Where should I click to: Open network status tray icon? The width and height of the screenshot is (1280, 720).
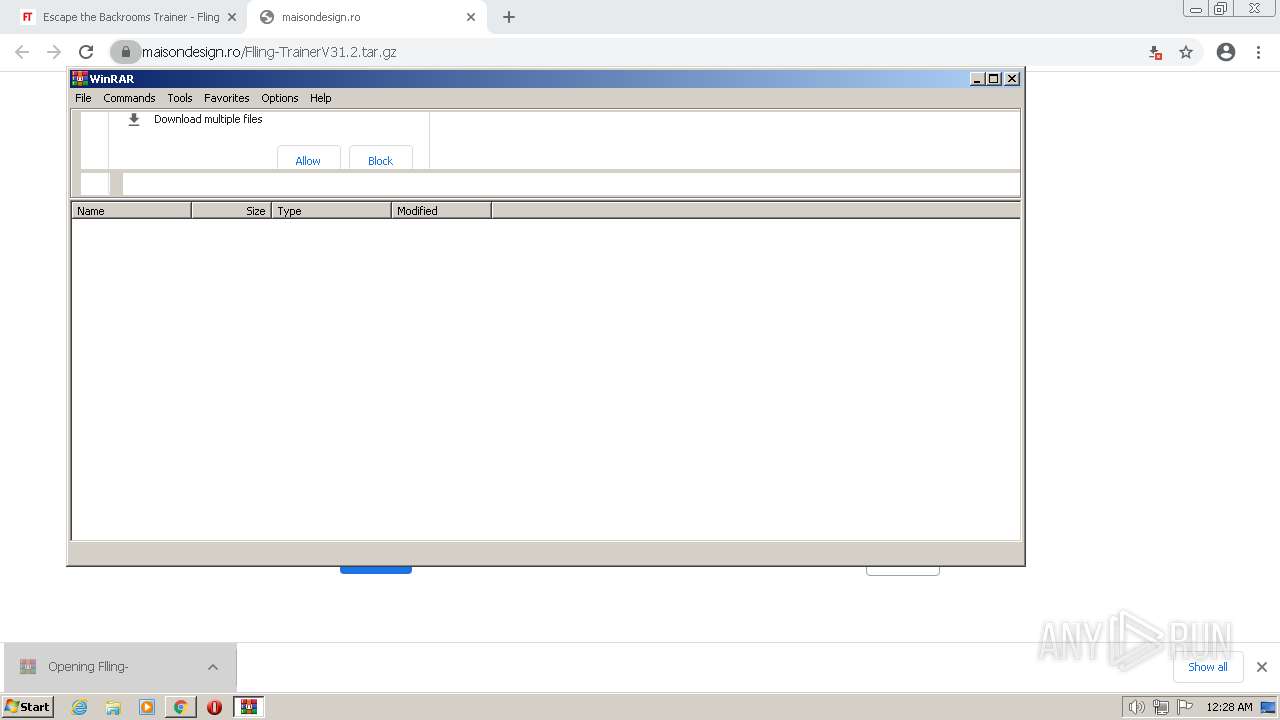click(1160, 707)
